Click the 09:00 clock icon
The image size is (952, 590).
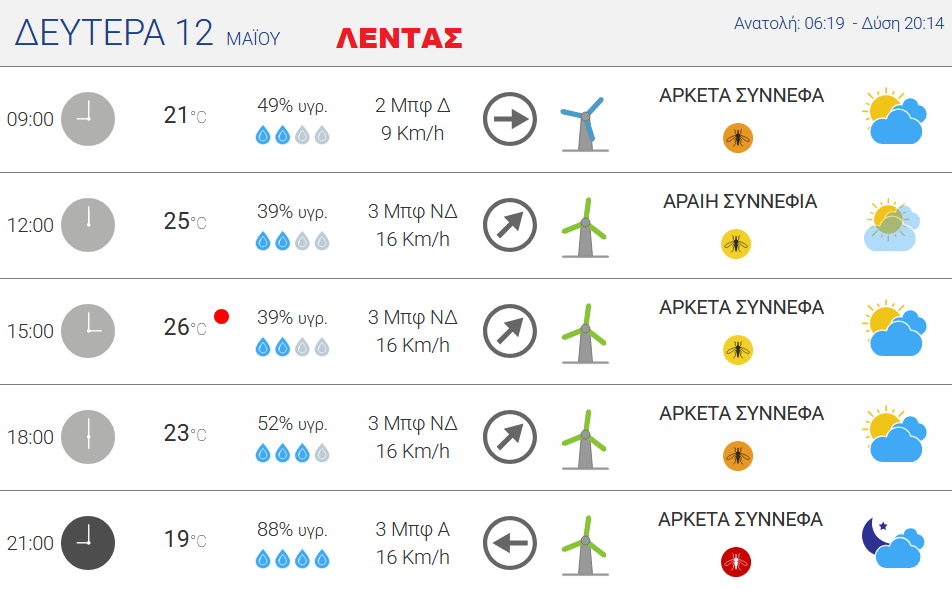point(88,119)
